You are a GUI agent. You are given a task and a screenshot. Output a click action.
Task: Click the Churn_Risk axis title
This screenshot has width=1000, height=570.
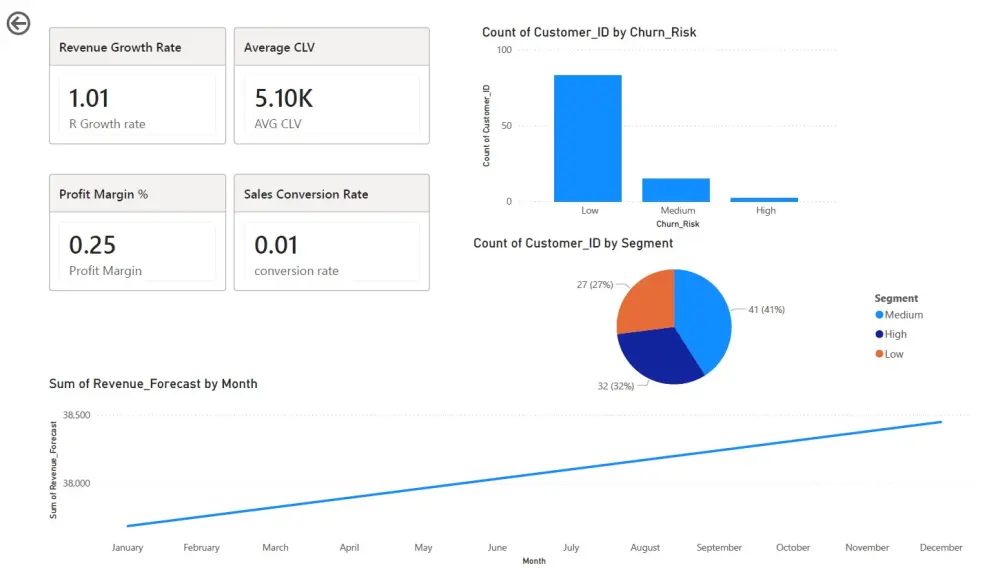click(677, 224)
